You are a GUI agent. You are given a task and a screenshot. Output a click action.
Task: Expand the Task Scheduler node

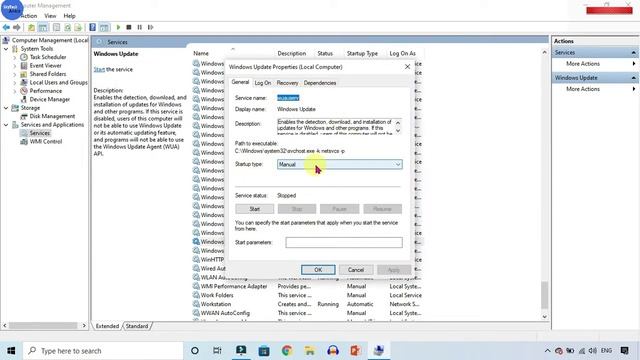(x=15, y=57)
